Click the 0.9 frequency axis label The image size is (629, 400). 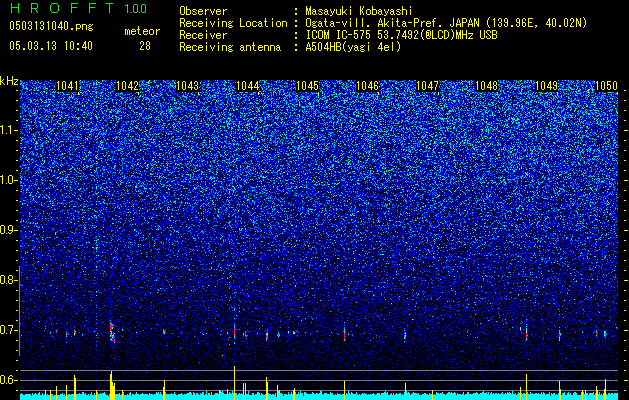(x=8, y=230)
